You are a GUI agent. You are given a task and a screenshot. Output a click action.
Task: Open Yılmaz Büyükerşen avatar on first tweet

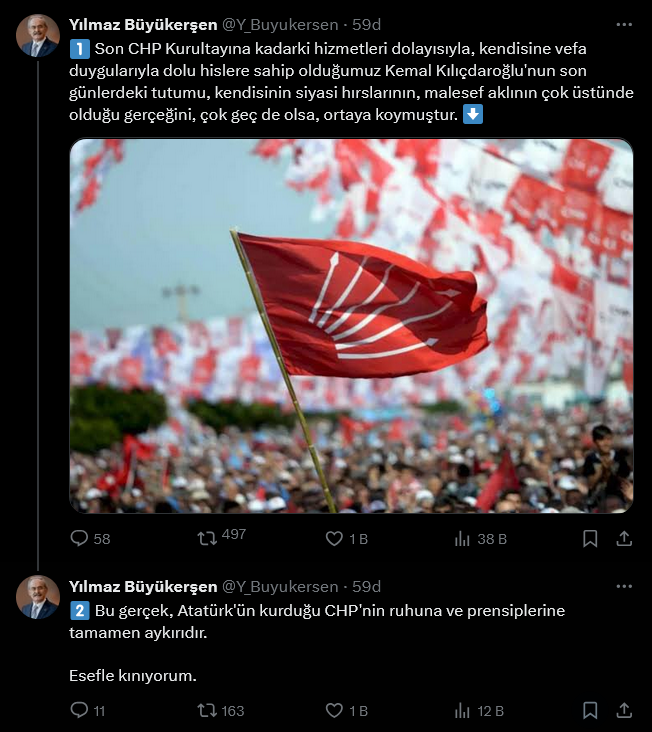coord(38,35)
